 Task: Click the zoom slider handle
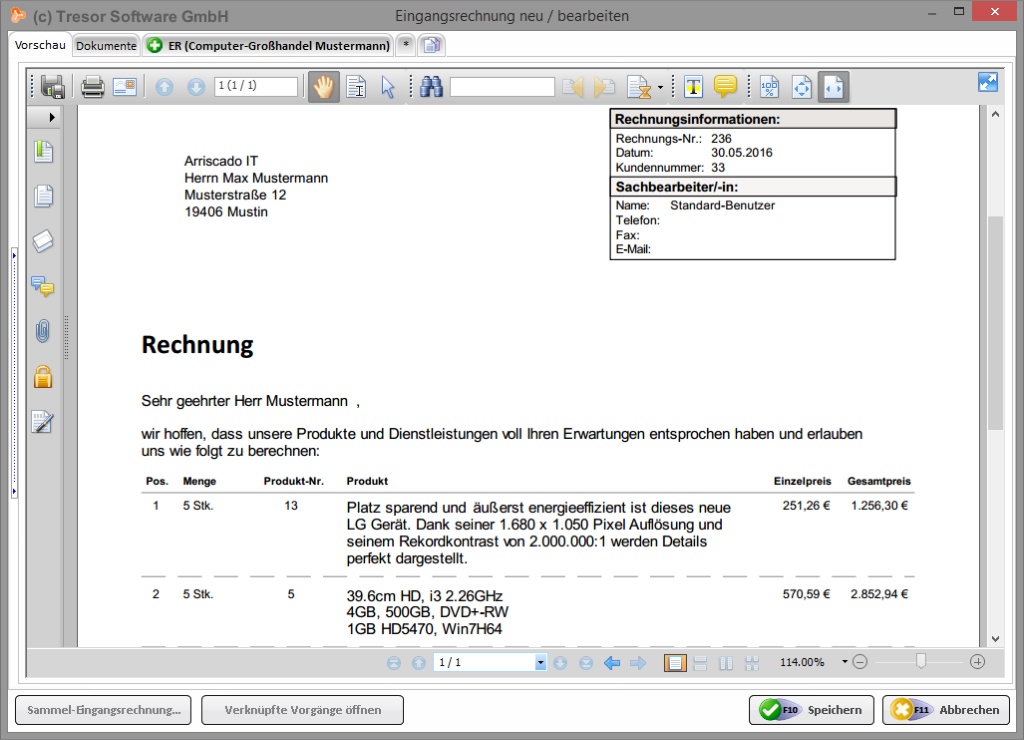click(921, 661)
